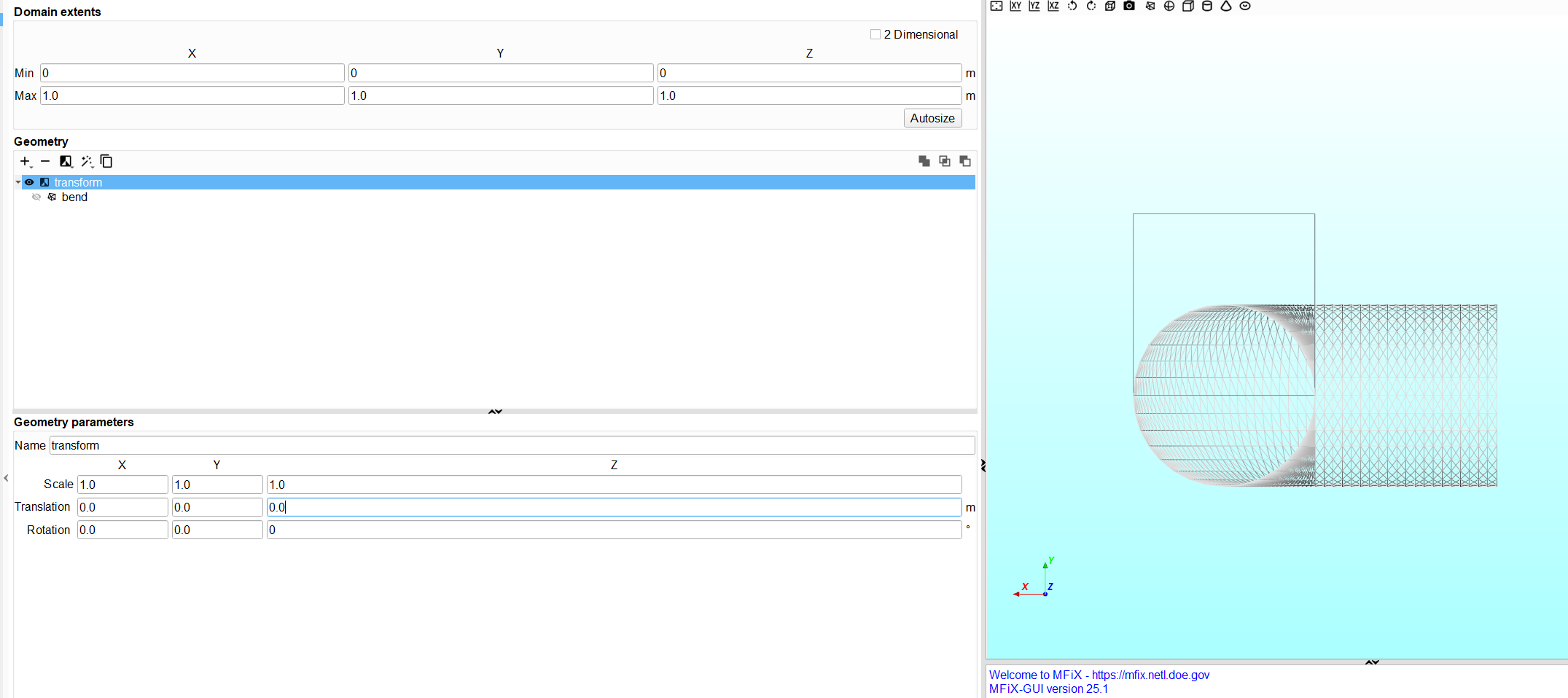Open the mfix.netl.doe.gov link
This screenshot has width=1568, height=698.
click(1150, 675)
